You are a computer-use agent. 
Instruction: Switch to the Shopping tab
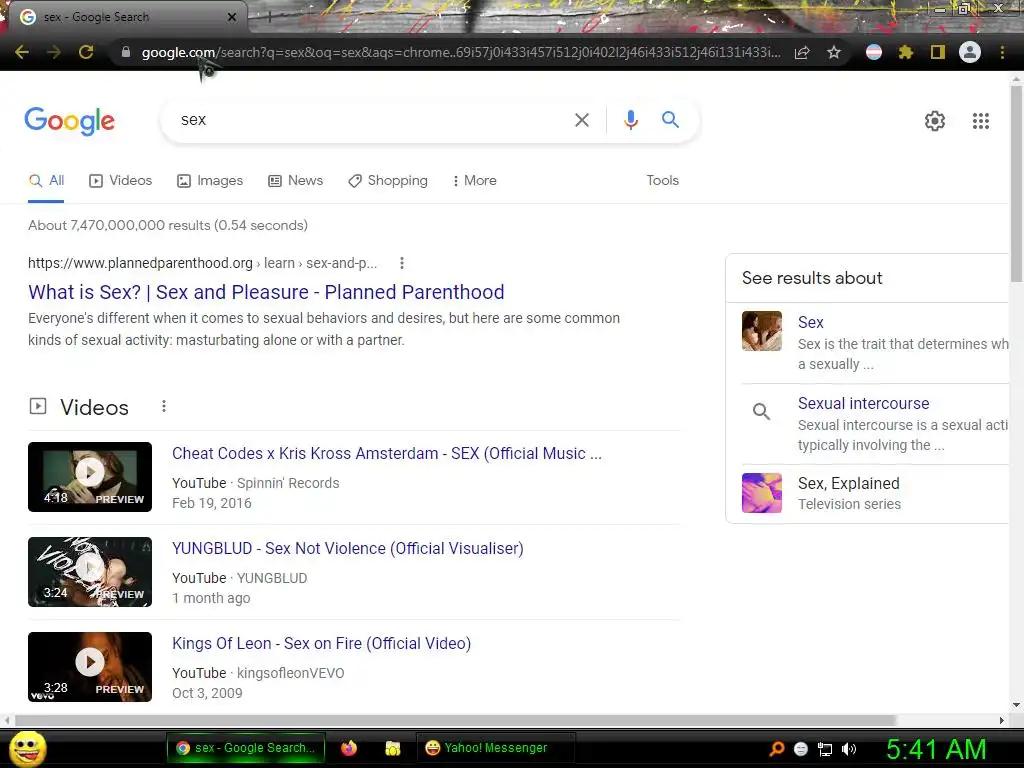(388, 180)
